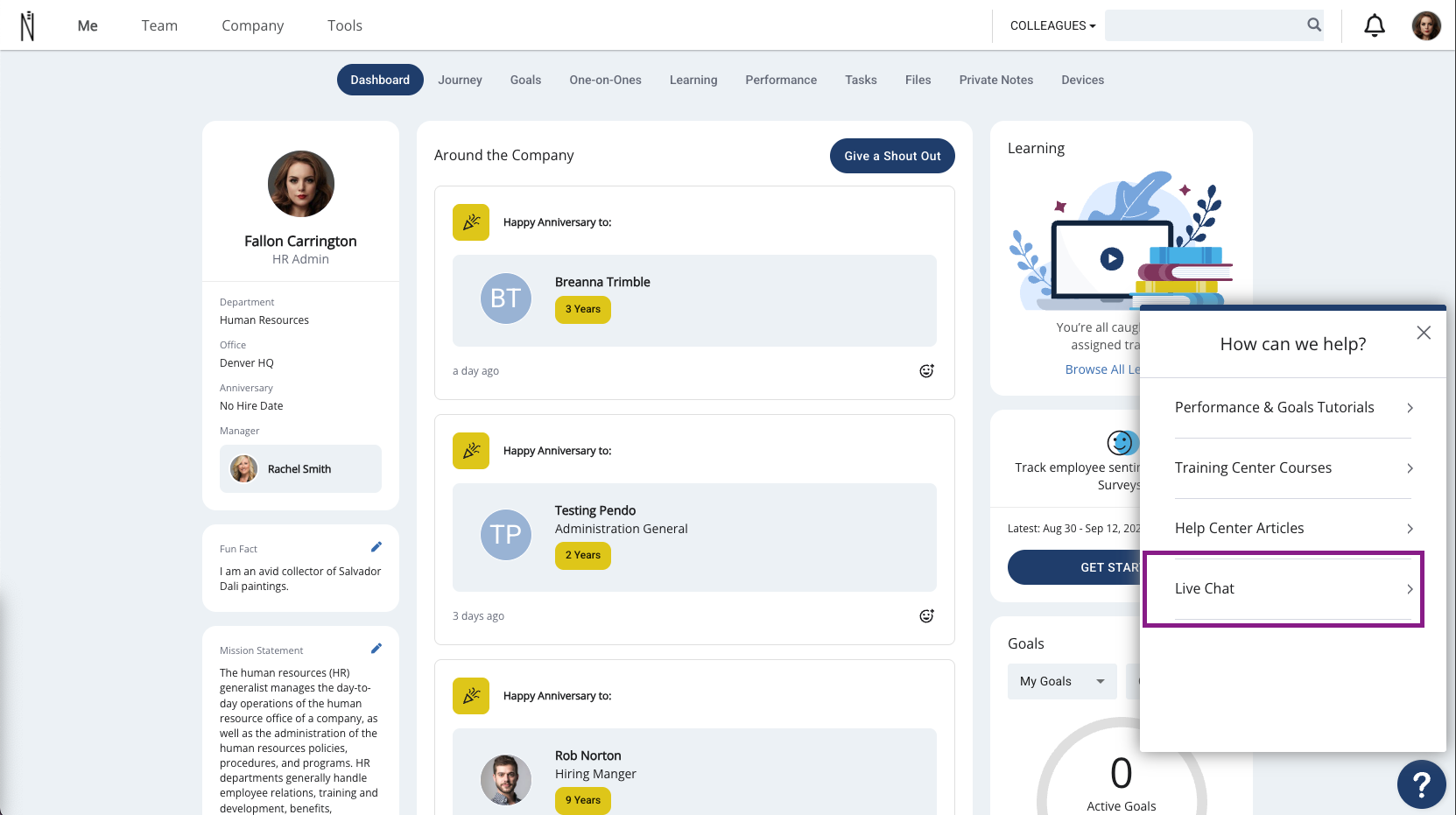This screenshot has width=1456, height=815.
Task: Add reaction to Breanna Trimble anniversary post
Action: (x=926, y=371)
